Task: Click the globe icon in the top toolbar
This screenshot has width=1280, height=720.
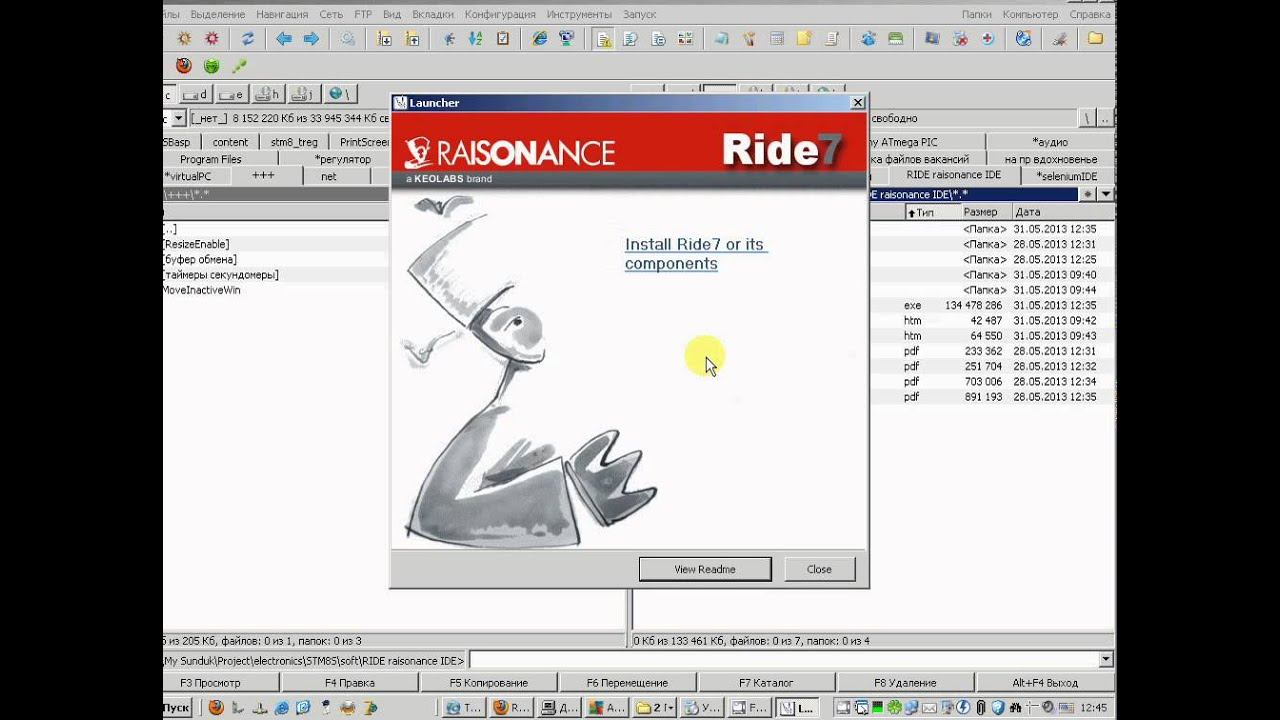Action: tap(1023, 39)
